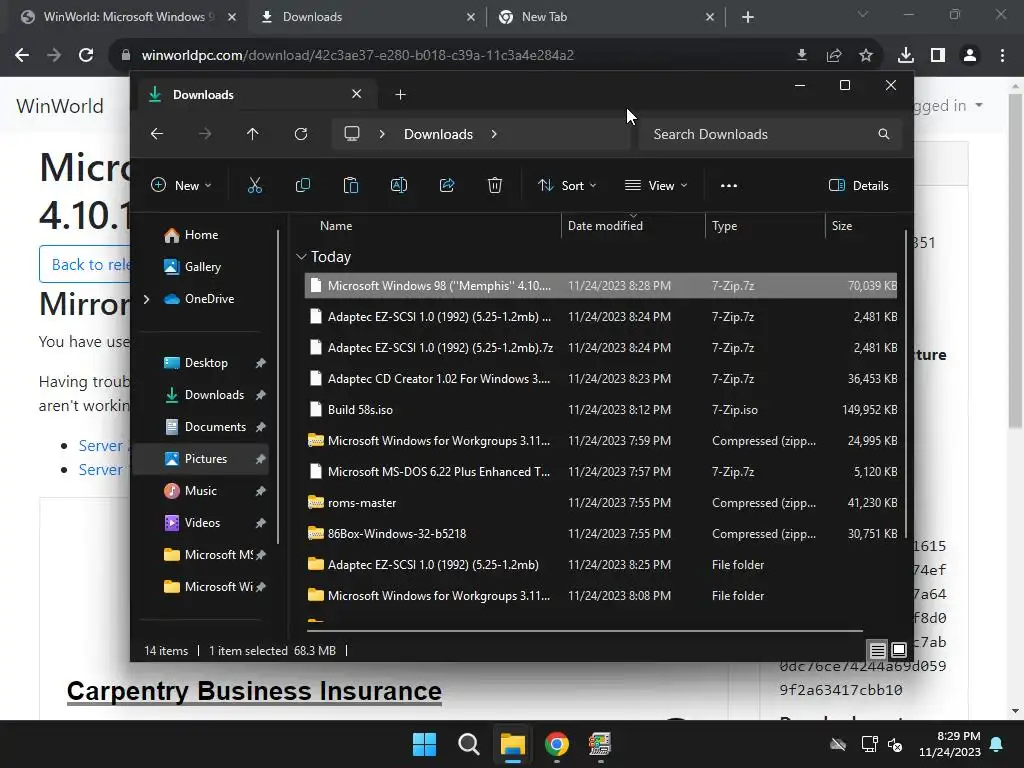Open Chrome downloads tray icon

(905, 56)
